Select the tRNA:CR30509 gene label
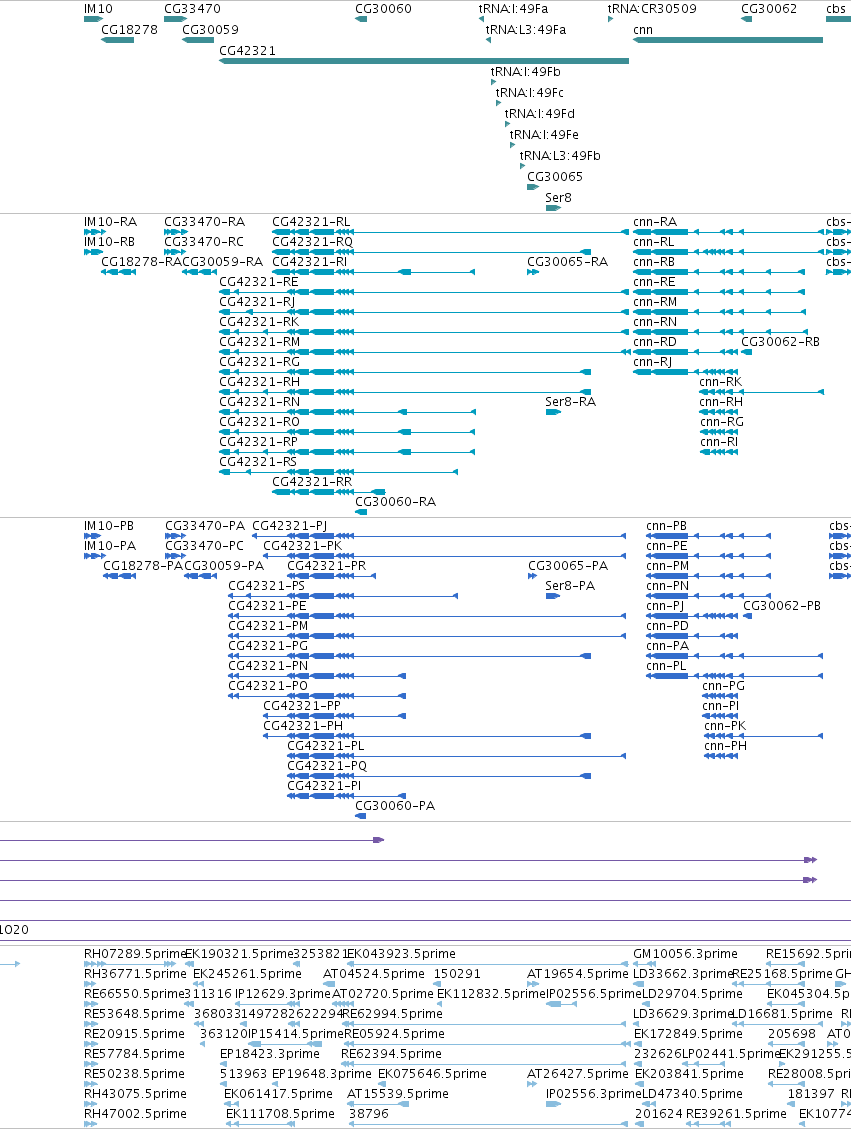 click(652, 9)
